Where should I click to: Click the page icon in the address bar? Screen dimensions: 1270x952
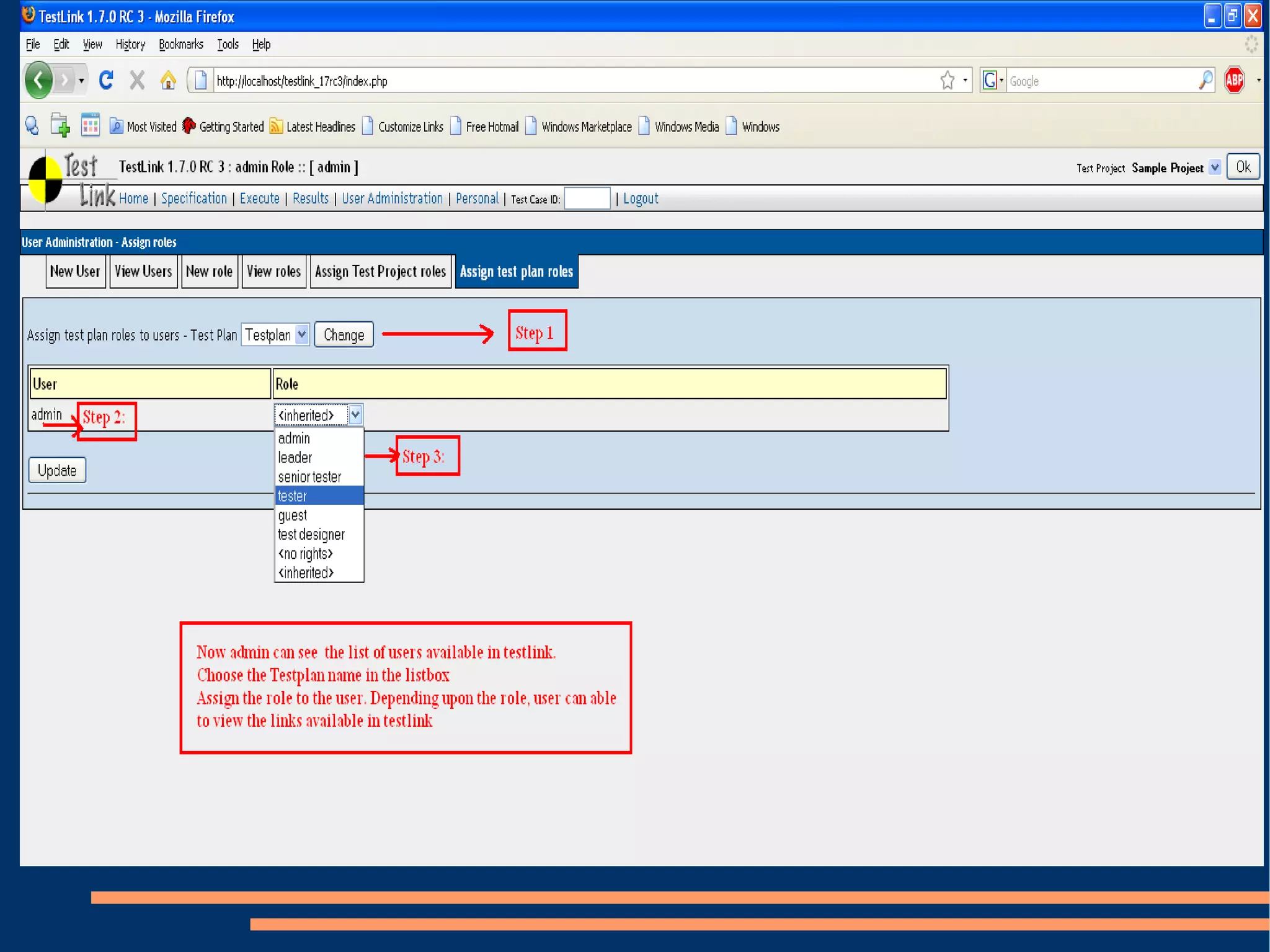(x=200, y=81)
